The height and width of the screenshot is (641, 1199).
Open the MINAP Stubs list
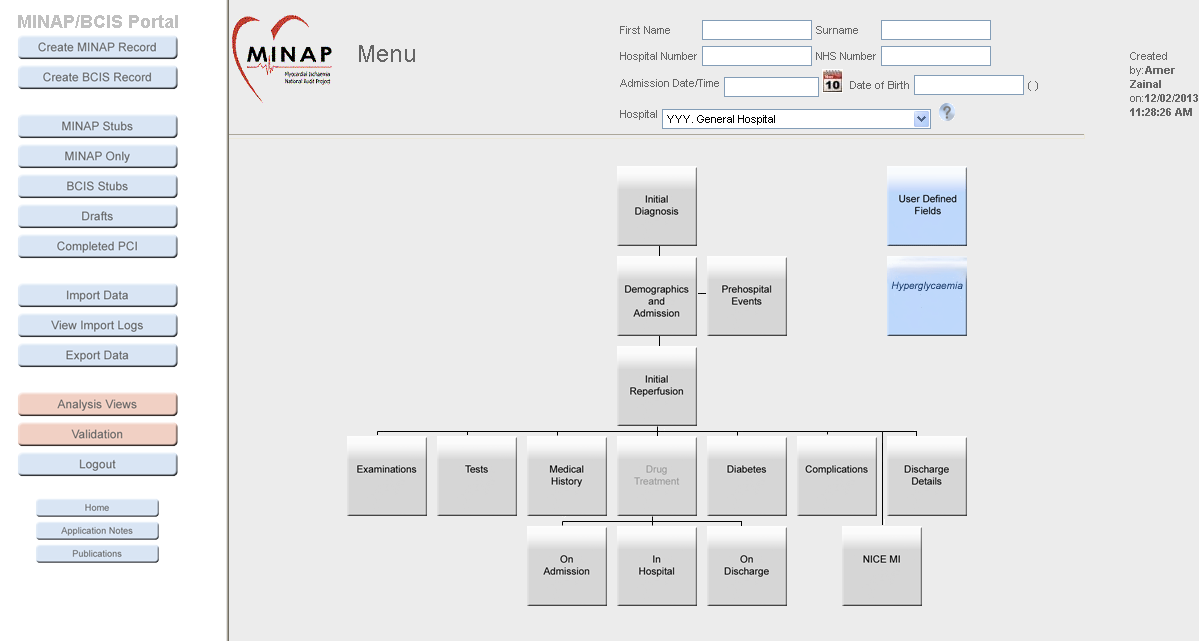(x=97, y=127)
